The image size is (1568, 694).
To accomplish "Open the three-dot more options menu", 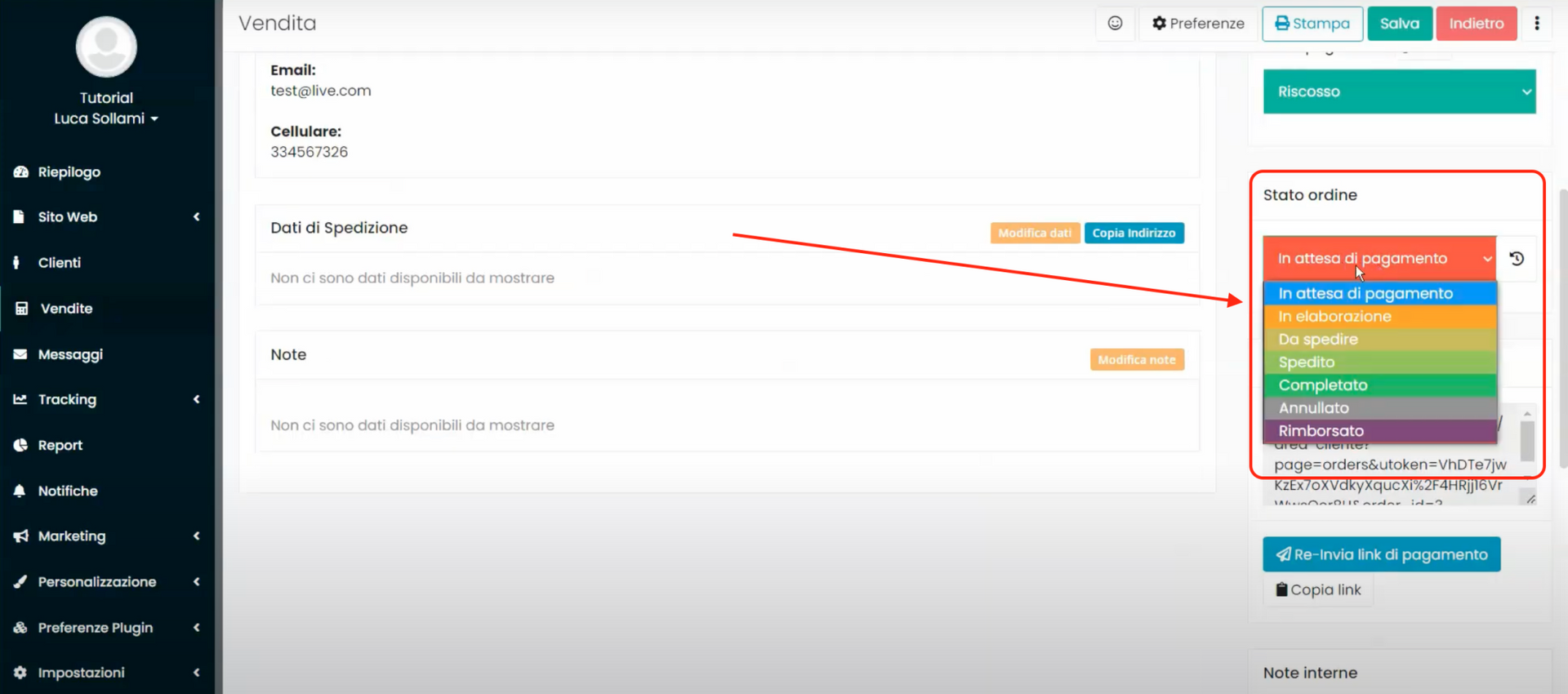I will click(x=1537, y=23).
